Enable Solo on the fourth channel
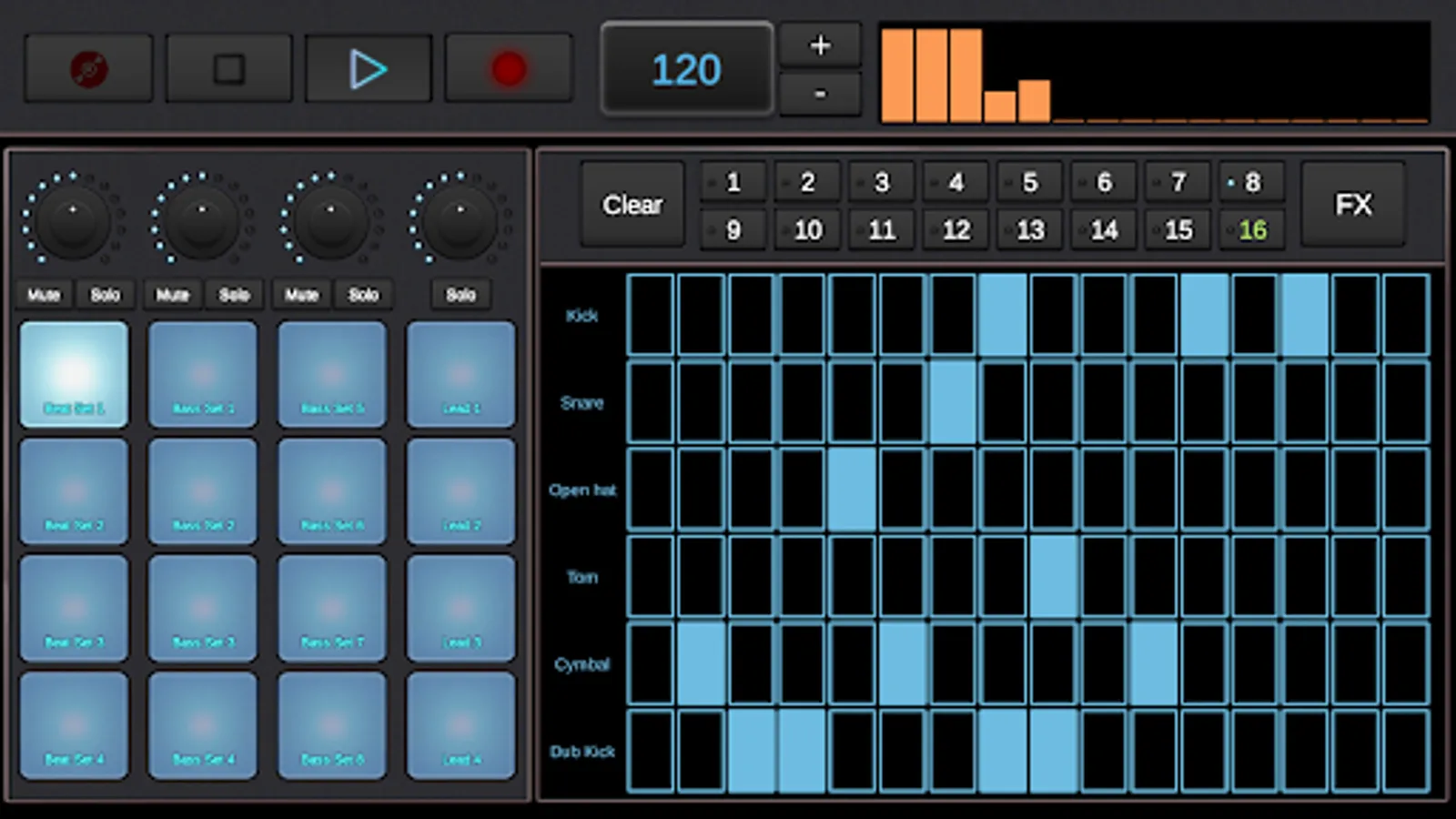Viewport: 1456px width, 819px height. (x=460, y=294)
